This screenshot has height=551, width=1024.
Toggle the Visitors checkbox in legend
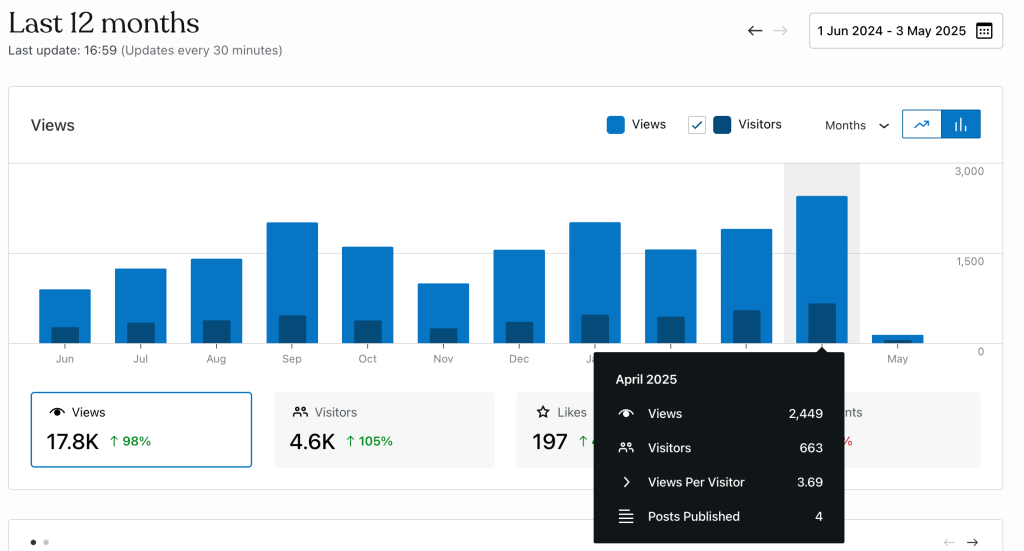pos(697,125)
